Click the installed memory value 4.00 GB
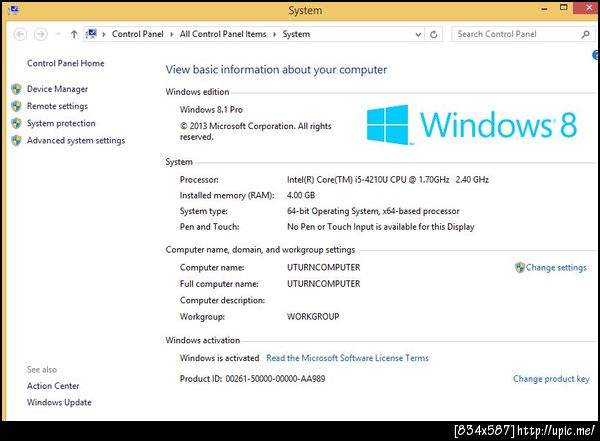Viewport: 600px width, 441px height. (301, 195)
